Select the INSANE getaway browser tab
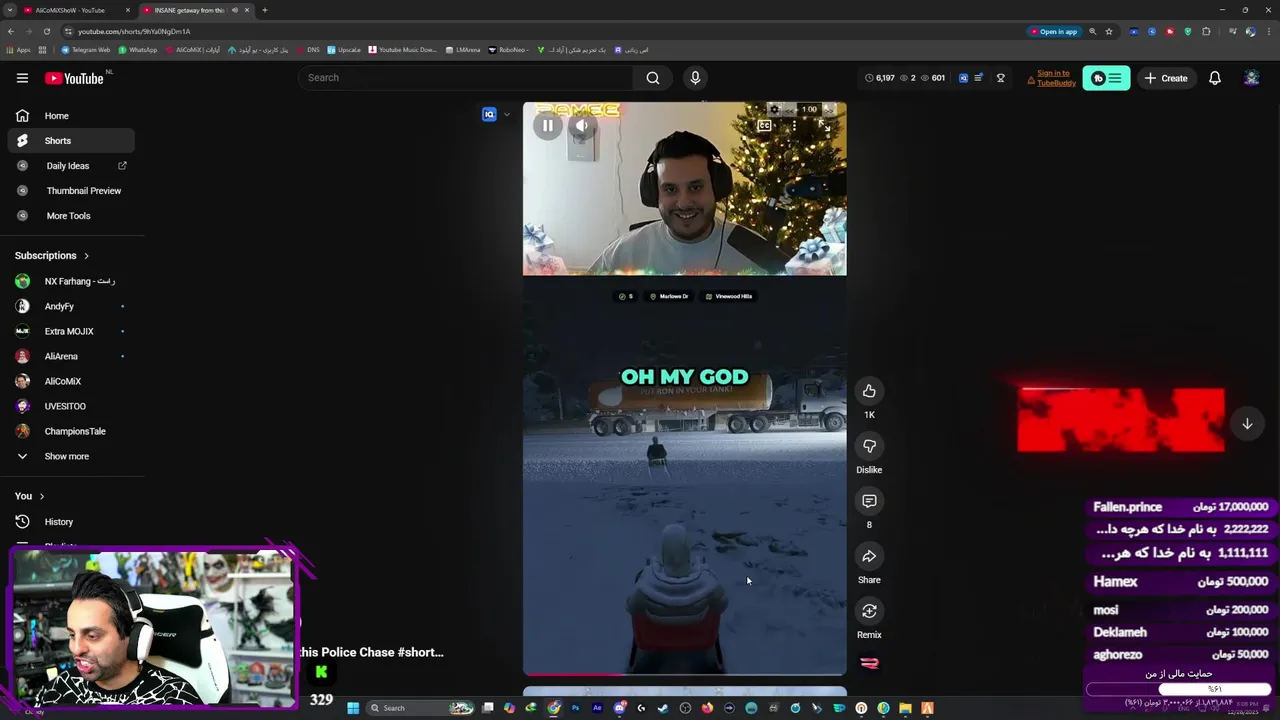1280x720 pixels. tap(196, 10)
